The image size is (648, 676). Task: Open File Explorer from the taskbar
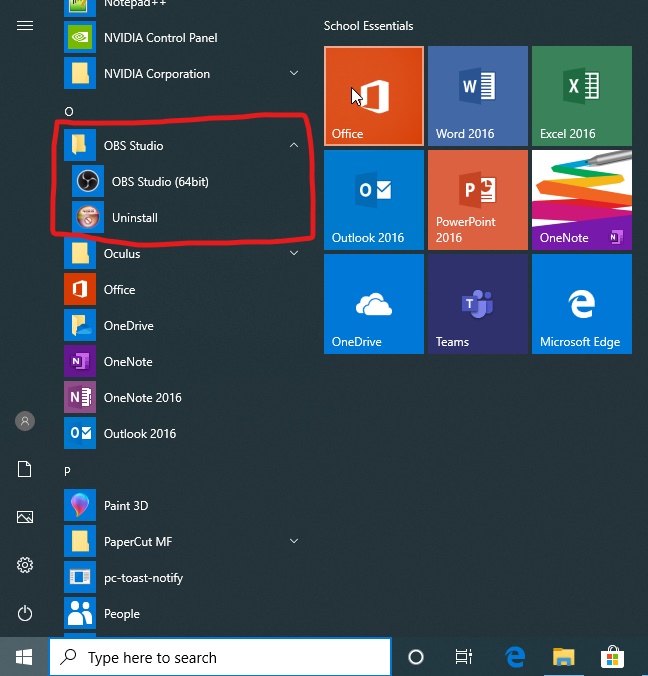point(563,657)
